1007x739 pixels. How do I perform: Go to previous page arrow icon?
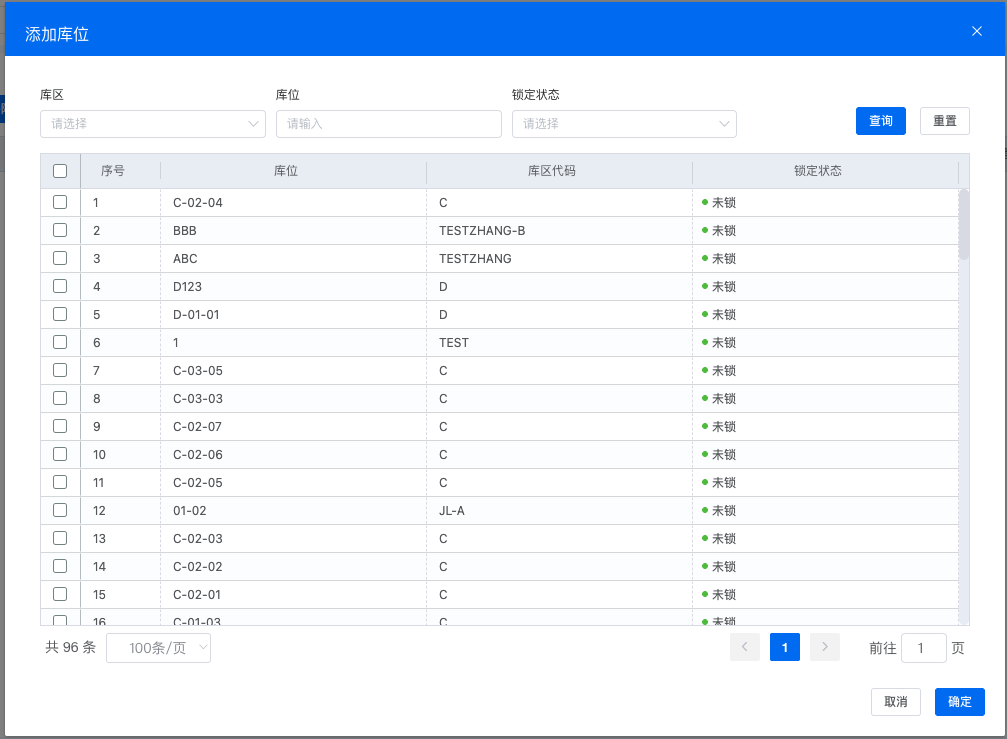pyautogui.click(x=745, y=648)
